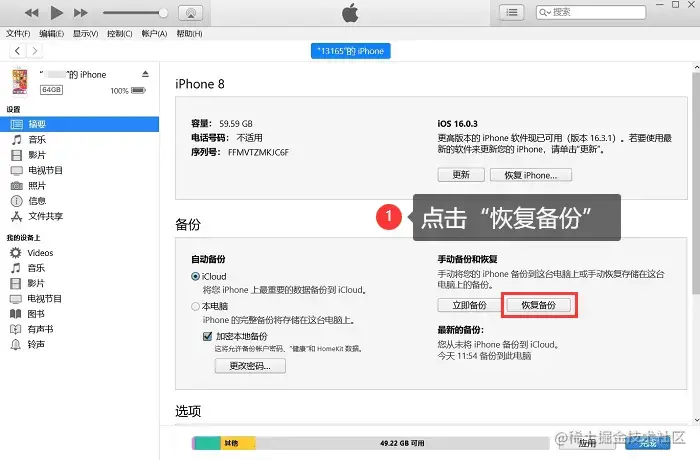Click the search field

[x=591, y=13]
